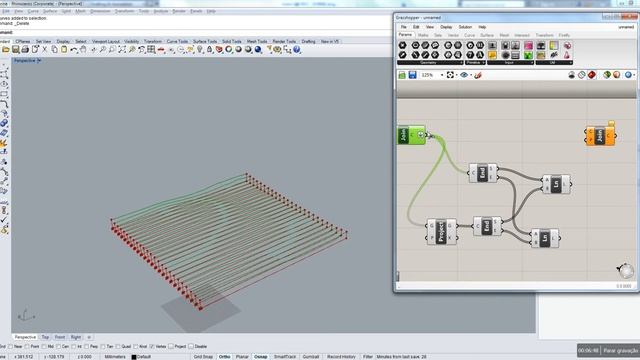Click the green Gradient component icon in Input

pyautogui.click(x=529, y=55)
